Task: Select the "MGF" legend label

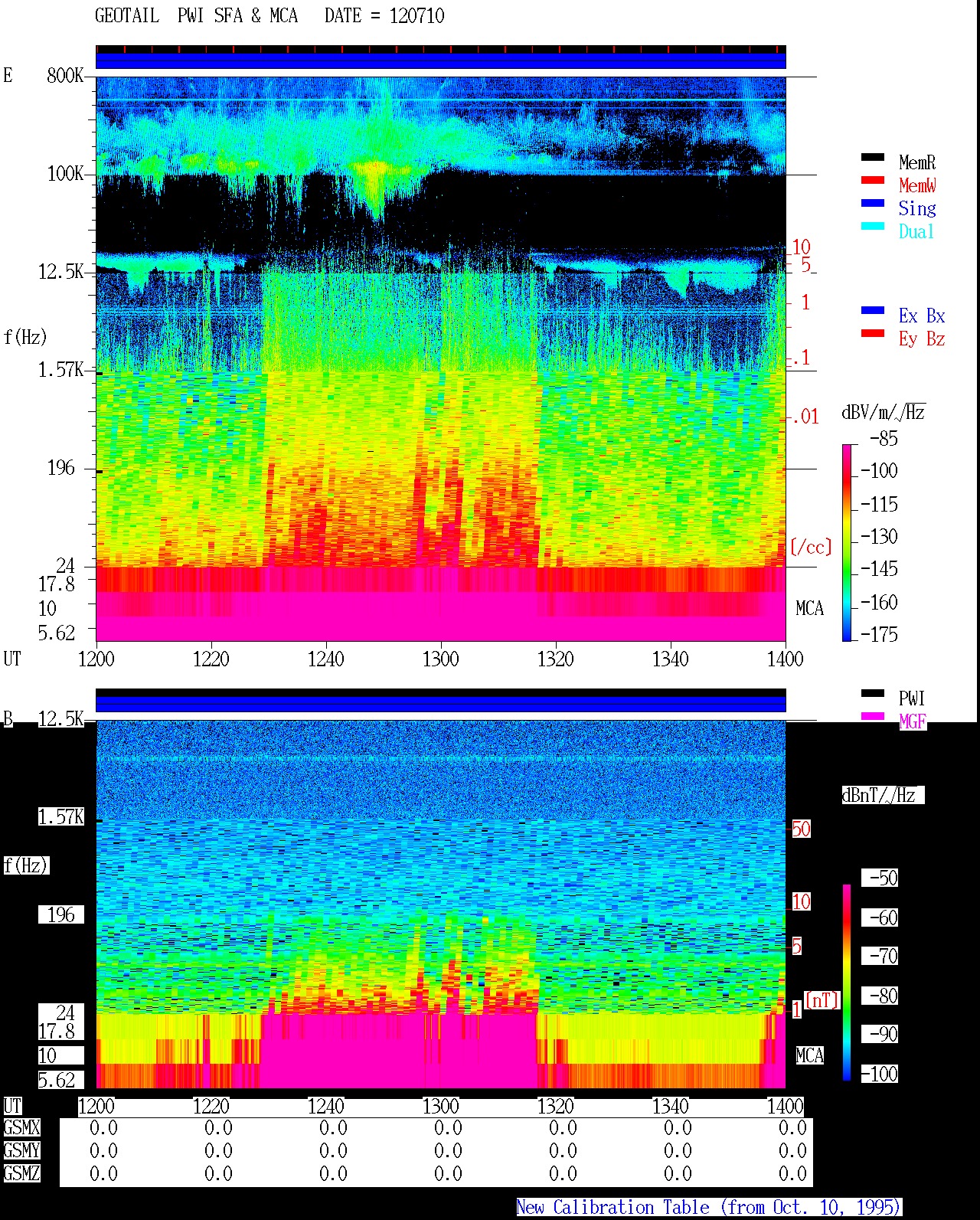Action: click(x=913, y=721)
